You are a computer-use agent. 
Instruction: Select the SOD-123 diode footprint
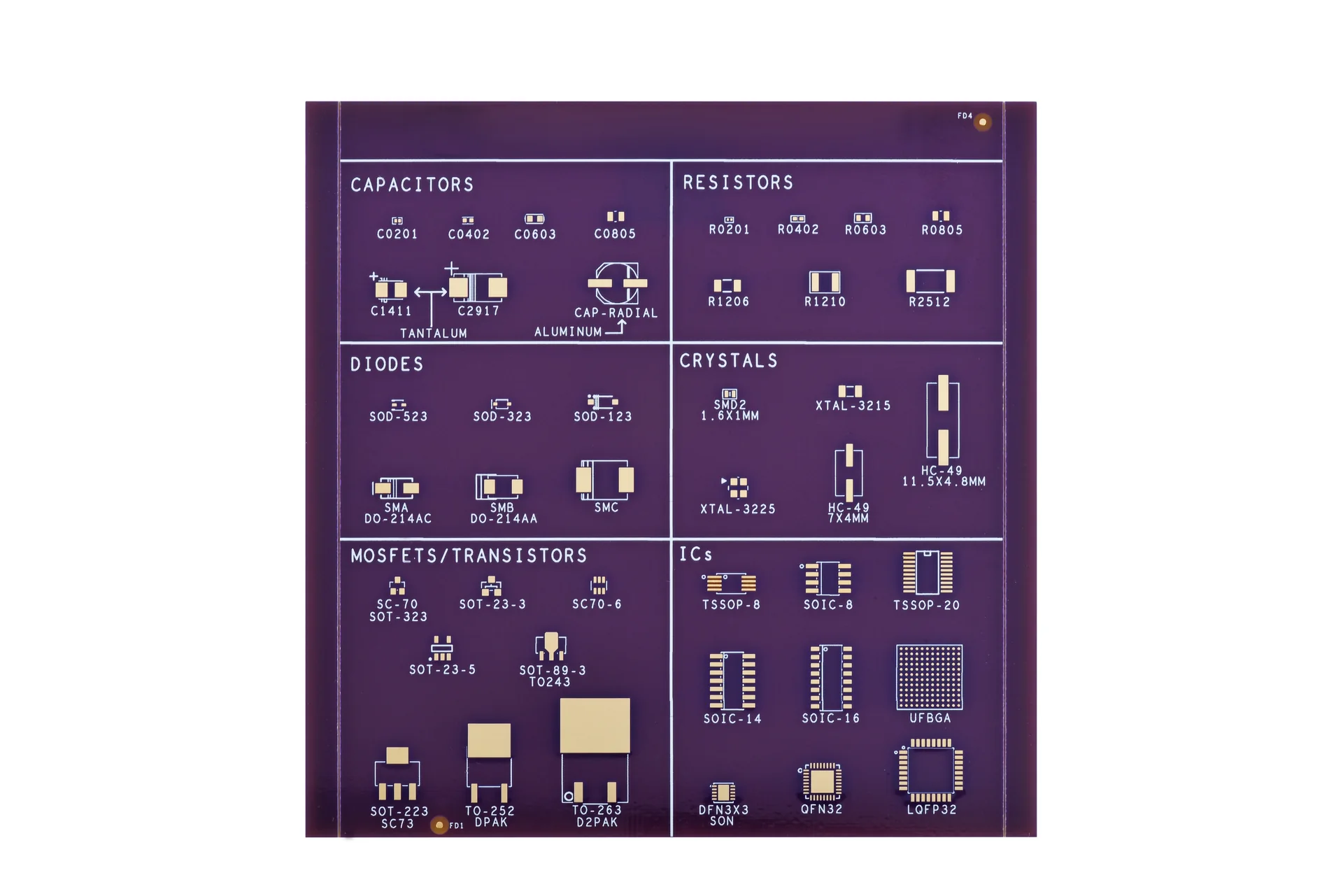602,401
